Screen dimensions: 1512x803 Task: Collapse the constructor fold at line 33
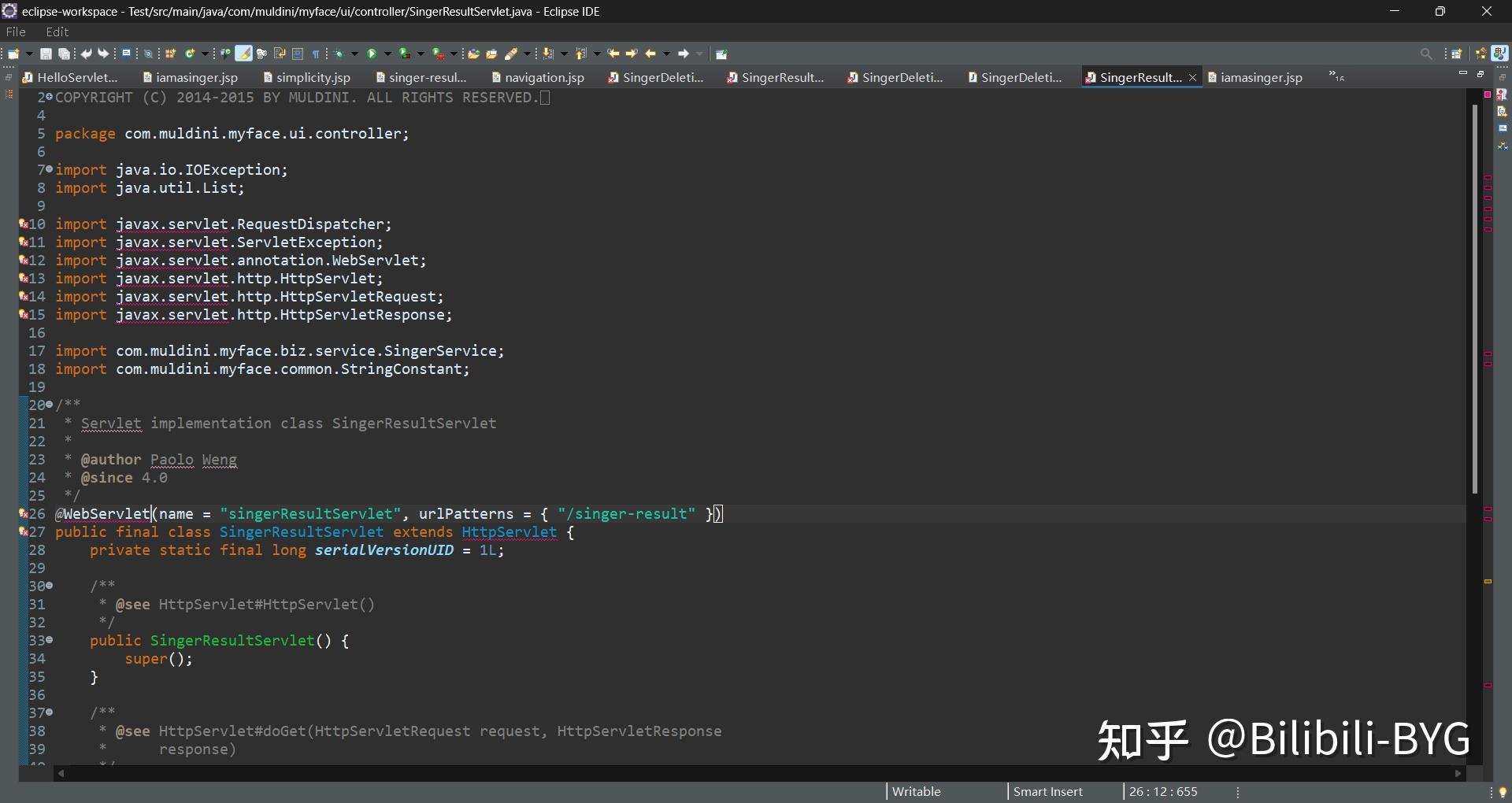pyautogui.click(x=50, y=640)
